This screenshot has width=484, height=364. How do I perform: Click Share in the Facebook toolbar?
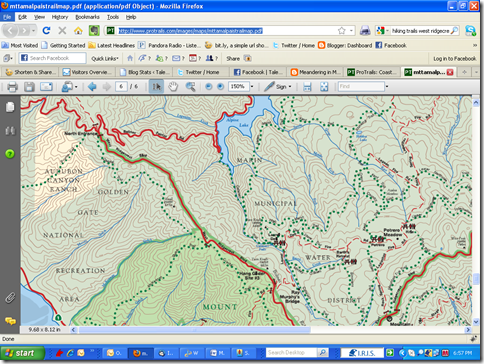click(233, 59)
